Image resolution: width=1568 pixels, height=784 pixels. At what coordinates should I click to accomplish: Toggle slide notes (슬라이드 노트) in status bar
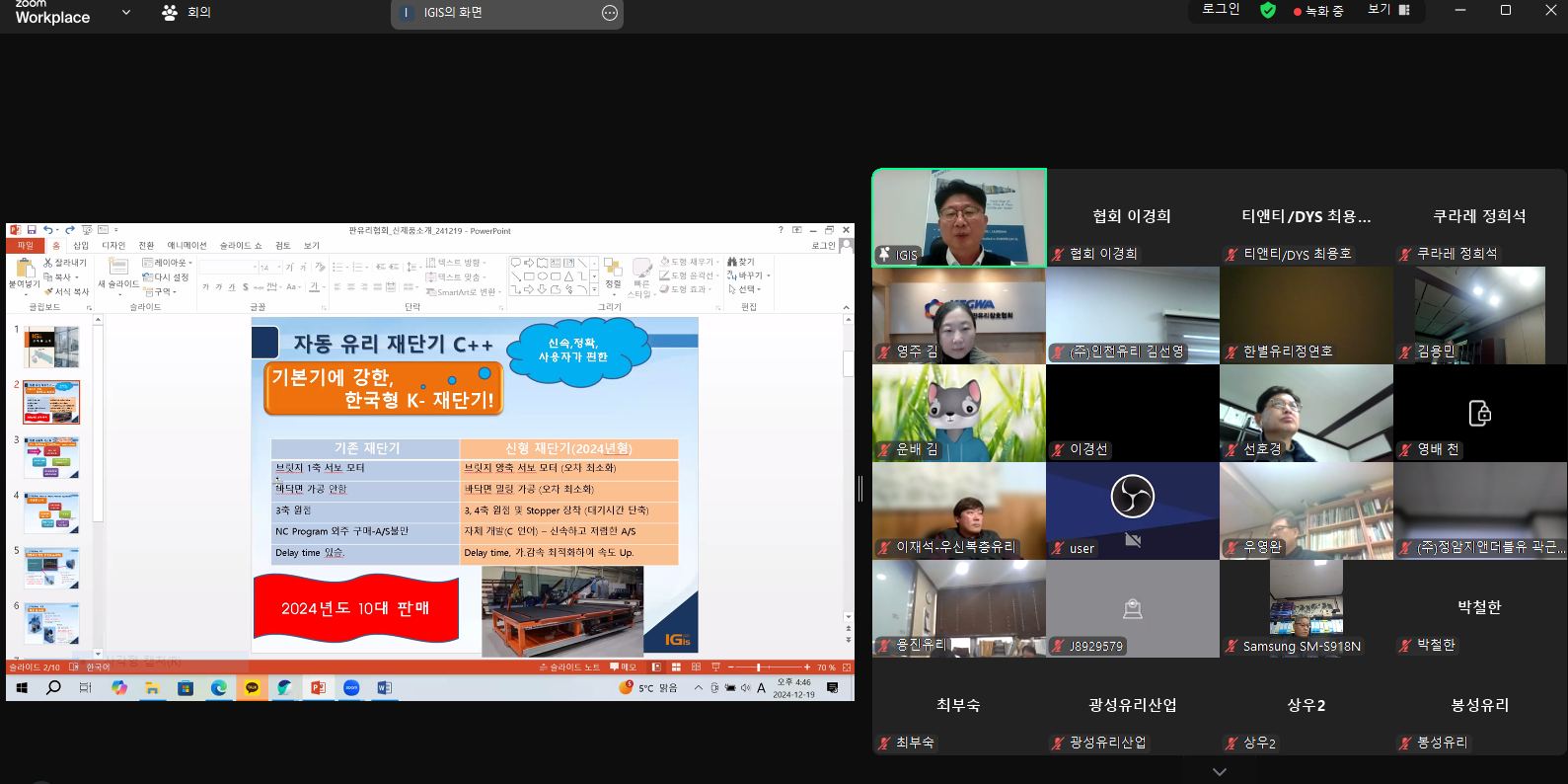(568, 667)
